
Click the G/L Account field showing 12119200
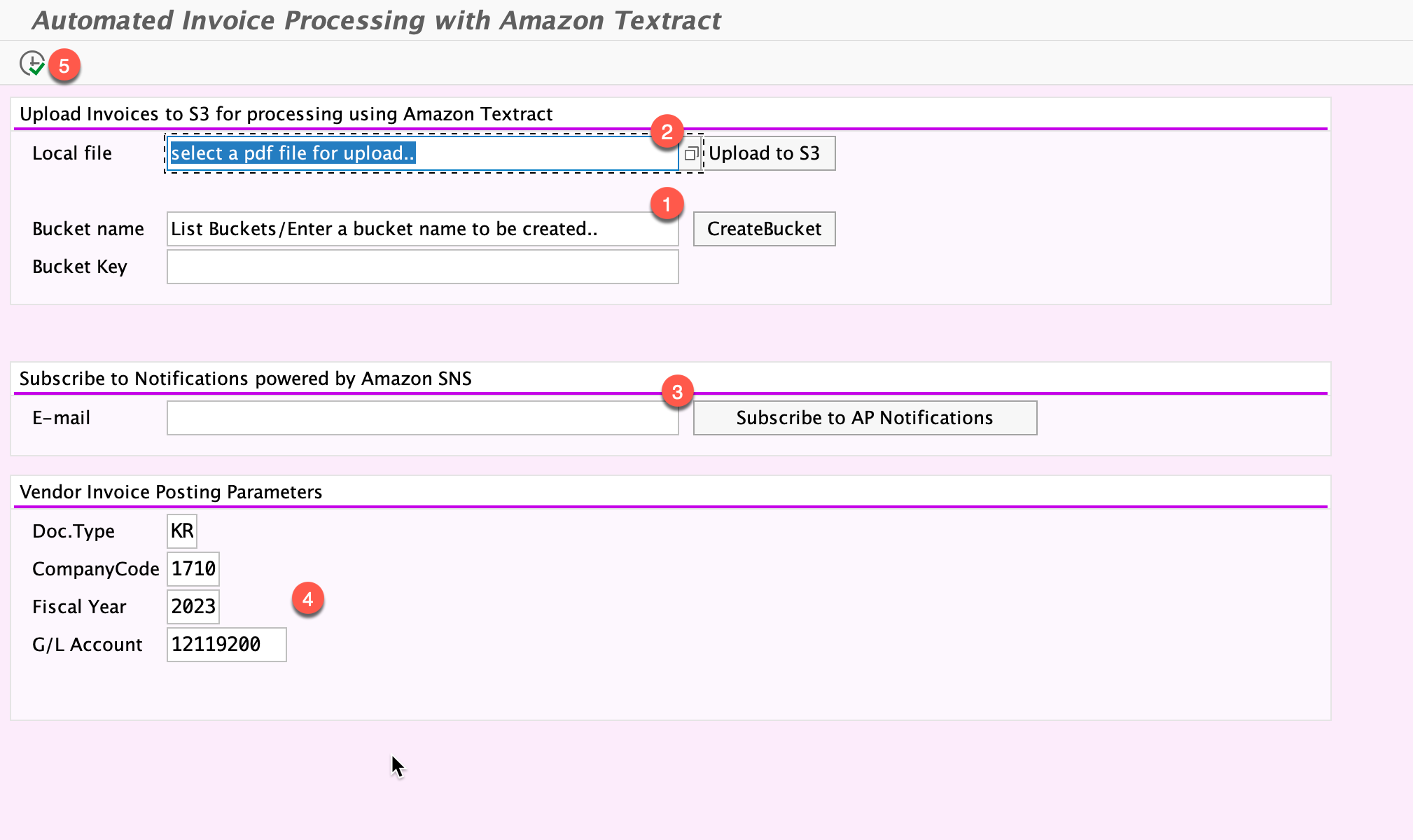coord(227,645)
